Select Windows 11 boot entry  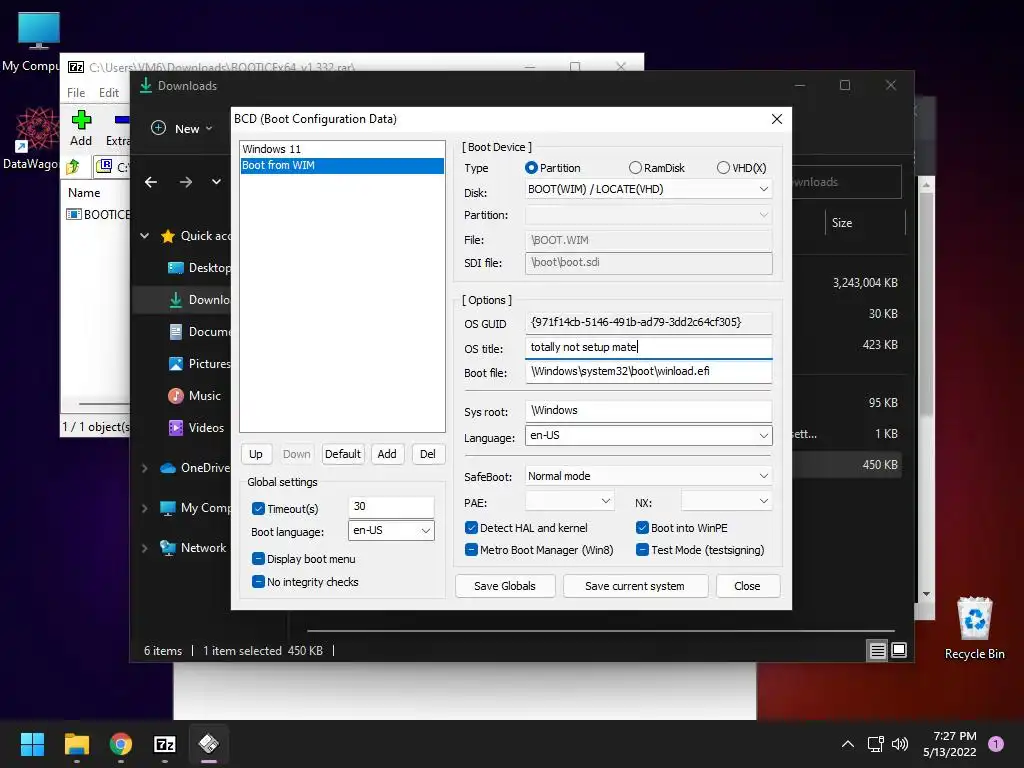342,149
